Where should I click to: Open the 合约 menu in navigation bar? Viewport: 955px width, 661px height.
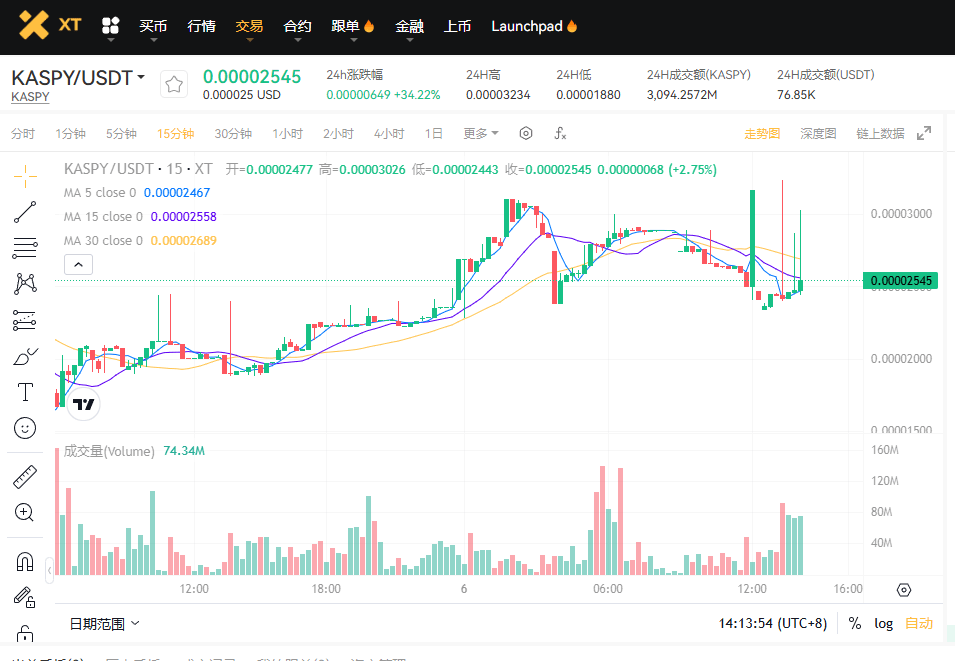tap(297, 26)
